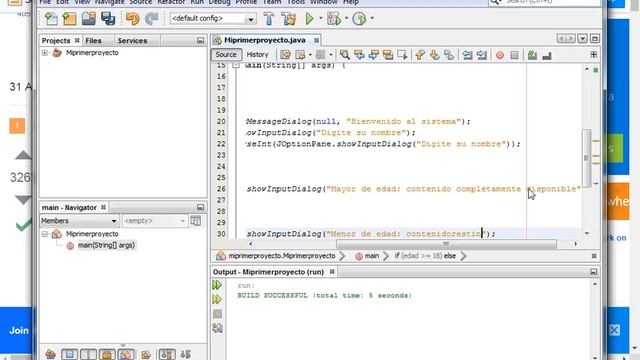Viewport: 640px width, 360px height.
Task: Click the Shift Line Left icon
Action: pos(467,55)
